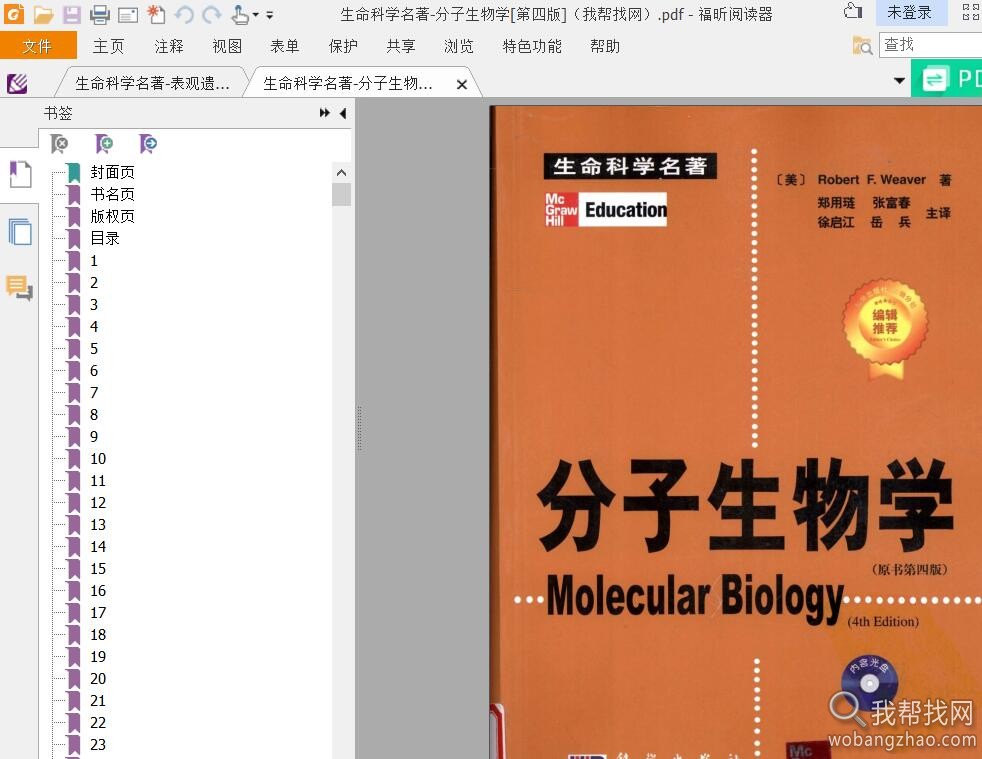982x759 pixels.
Task: Click bookmark ribbon icon beside 14
Action: tap(74, 547)
